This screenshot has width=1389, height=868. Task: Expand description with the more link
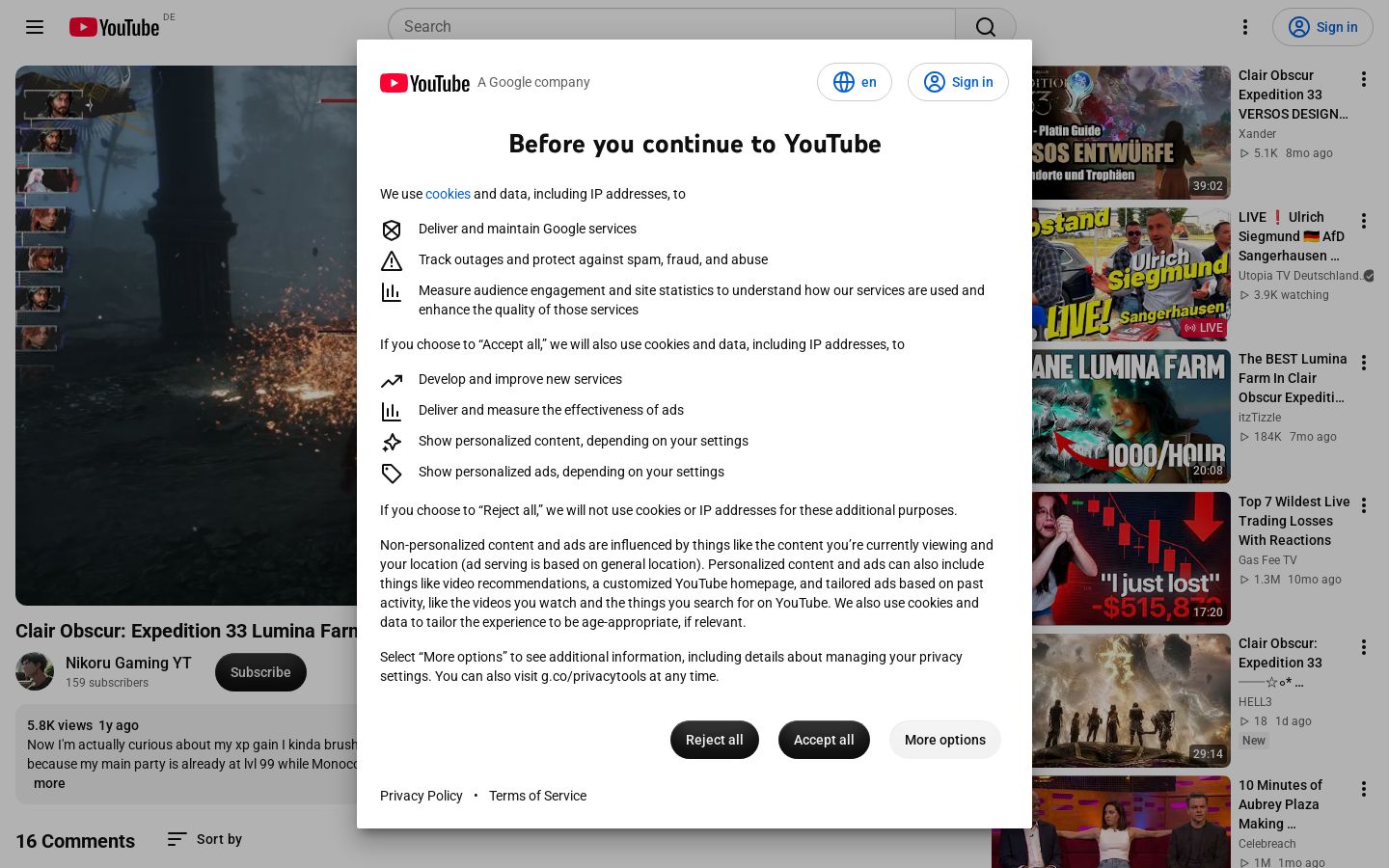coord(49,783)
